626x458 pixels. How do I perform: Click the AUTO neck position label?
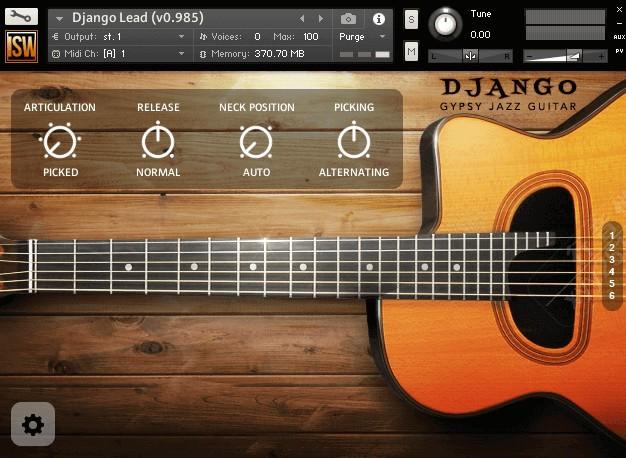pyautogui.click(x=256, y=172)
